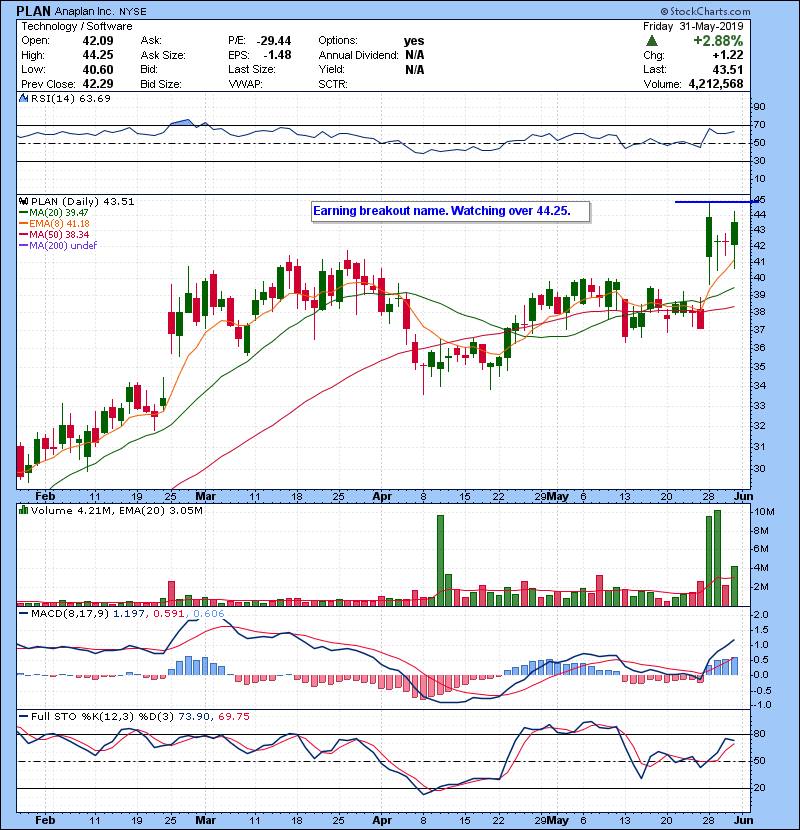Click the stochastic %D value 69.75
Screen dimensions: 800x830
click(x=233, y=716)
